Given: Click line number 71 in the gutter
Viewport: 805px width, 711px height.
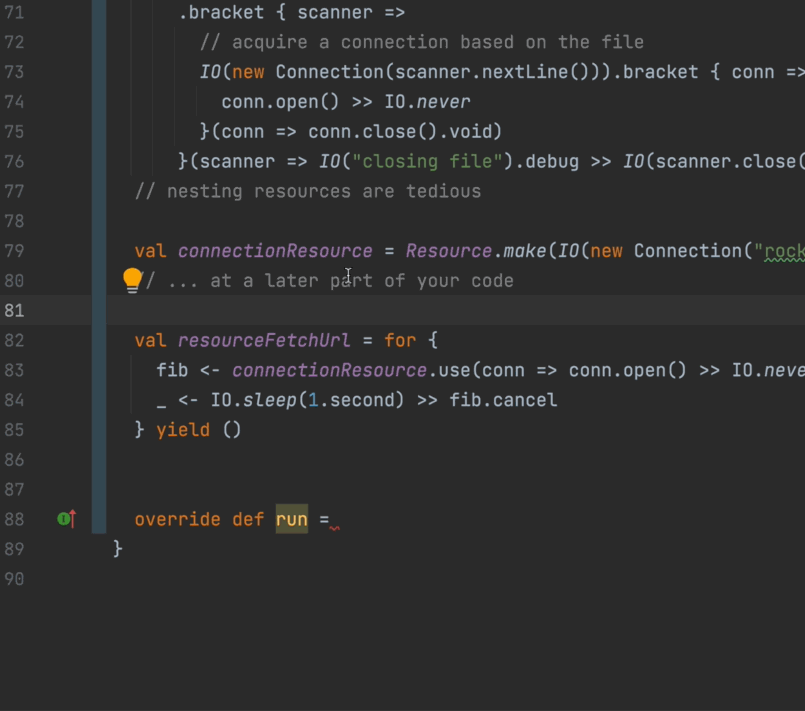Looking at the screenshot, I should pyautogui.click(x=14, y=13).
